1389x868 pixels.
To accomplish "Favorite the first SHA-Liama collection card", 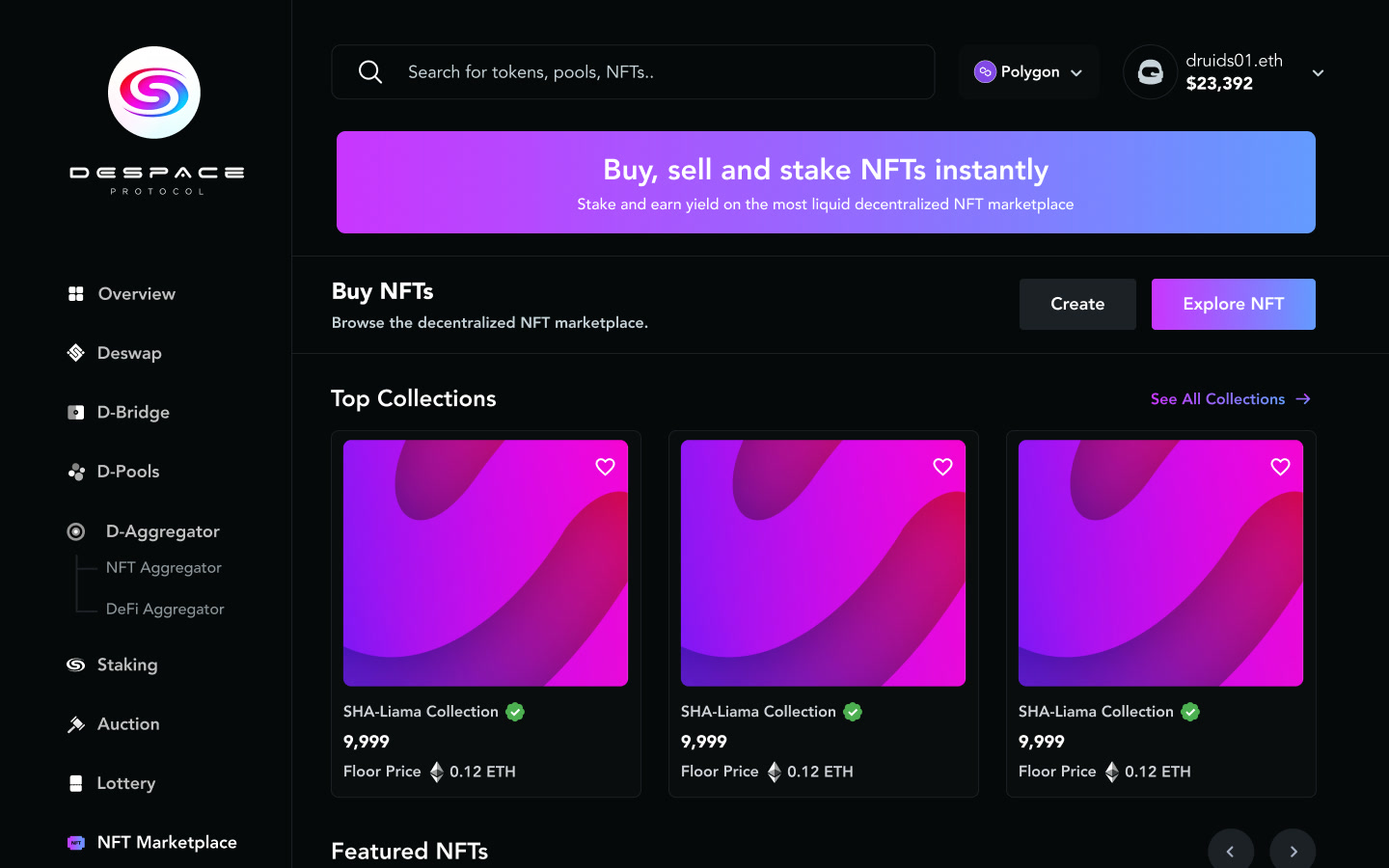I will (x=605, y=467).
